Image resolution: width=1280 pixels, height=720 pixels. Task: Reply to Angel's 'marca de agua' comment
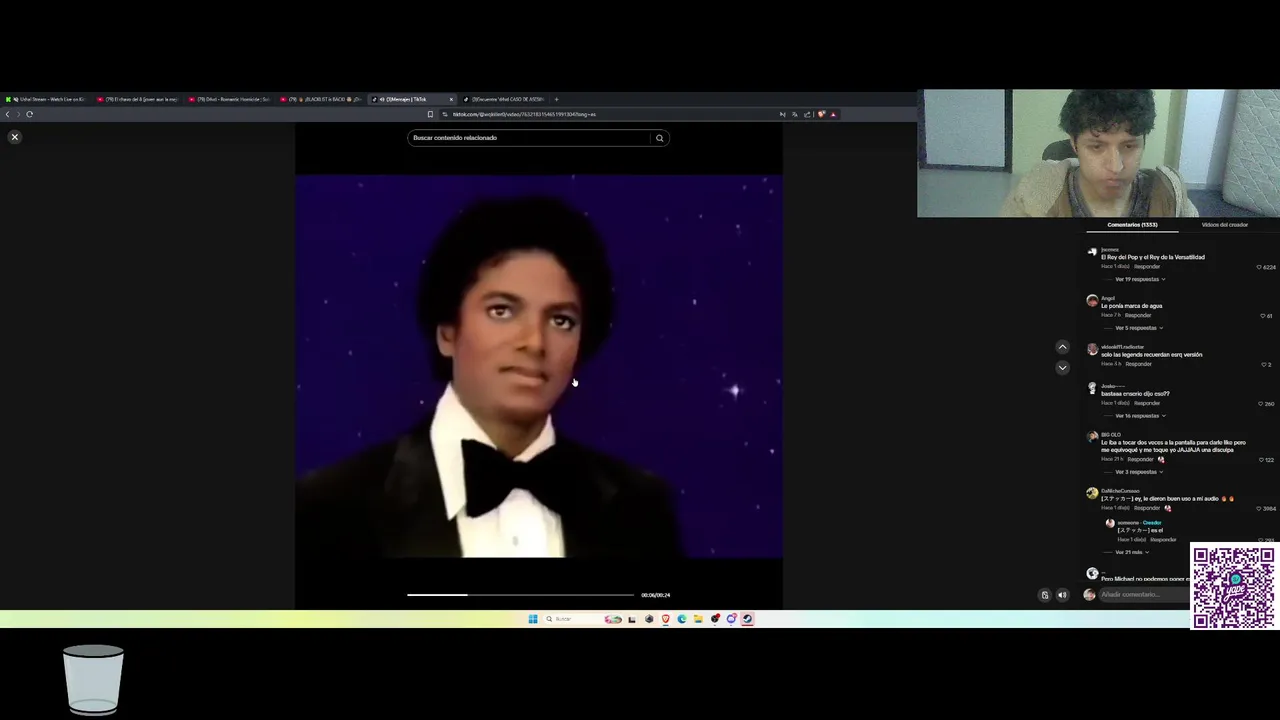1138,315
